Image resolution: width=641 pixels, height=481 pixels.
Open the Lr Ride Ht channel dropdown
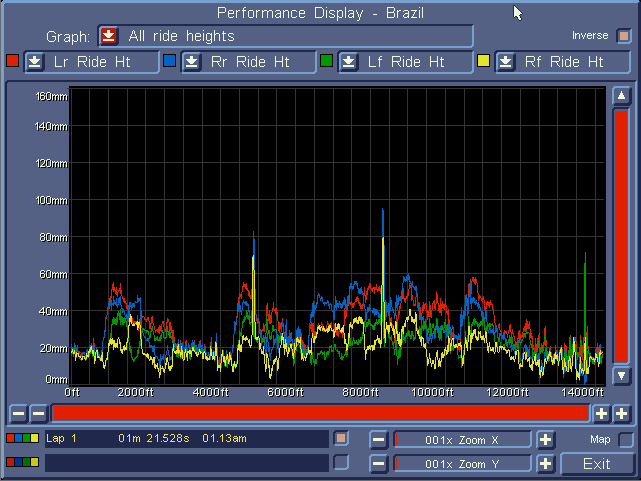tap(35, 62)
